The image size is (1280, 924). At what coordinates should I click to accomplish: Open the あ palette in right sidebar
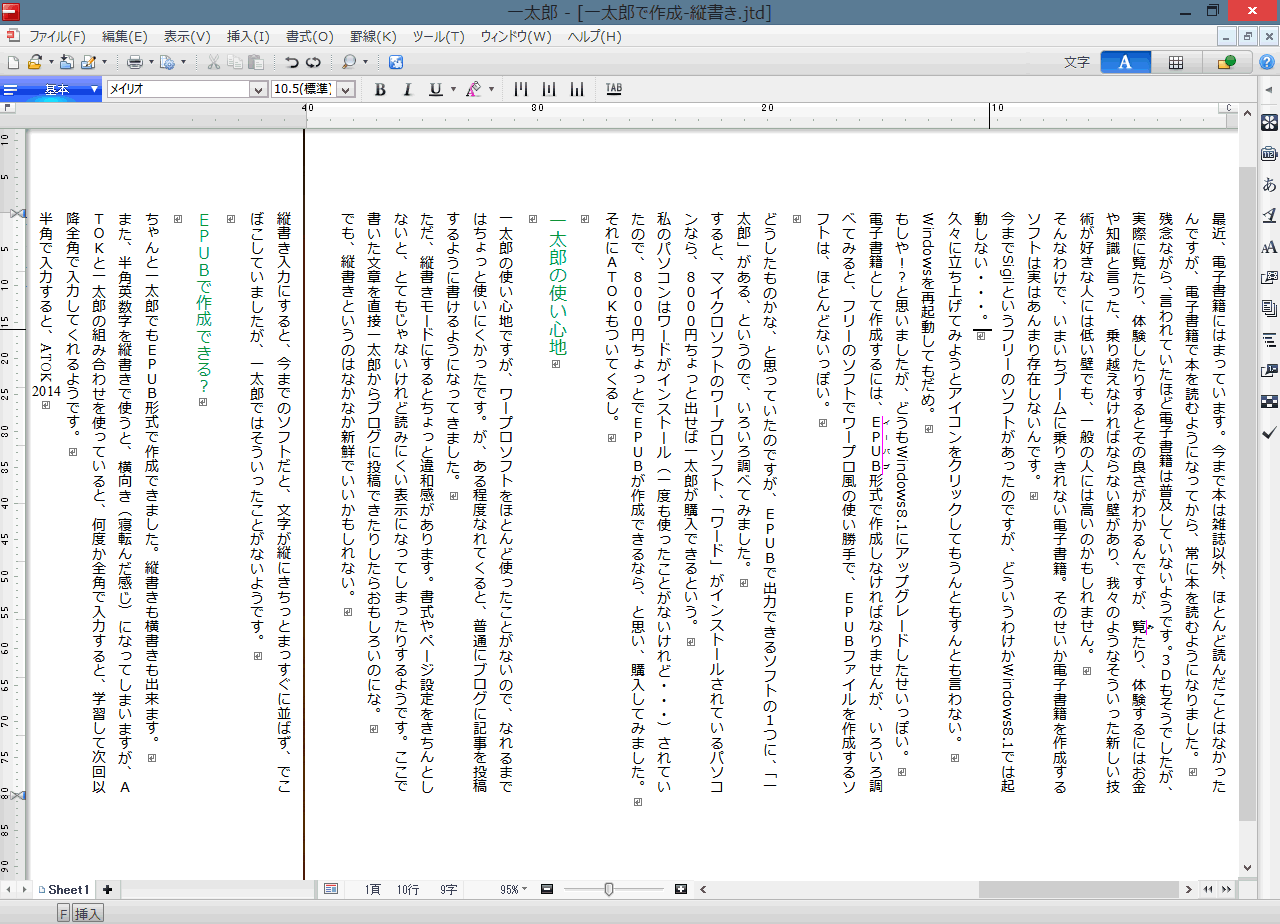click(1268, 184)
